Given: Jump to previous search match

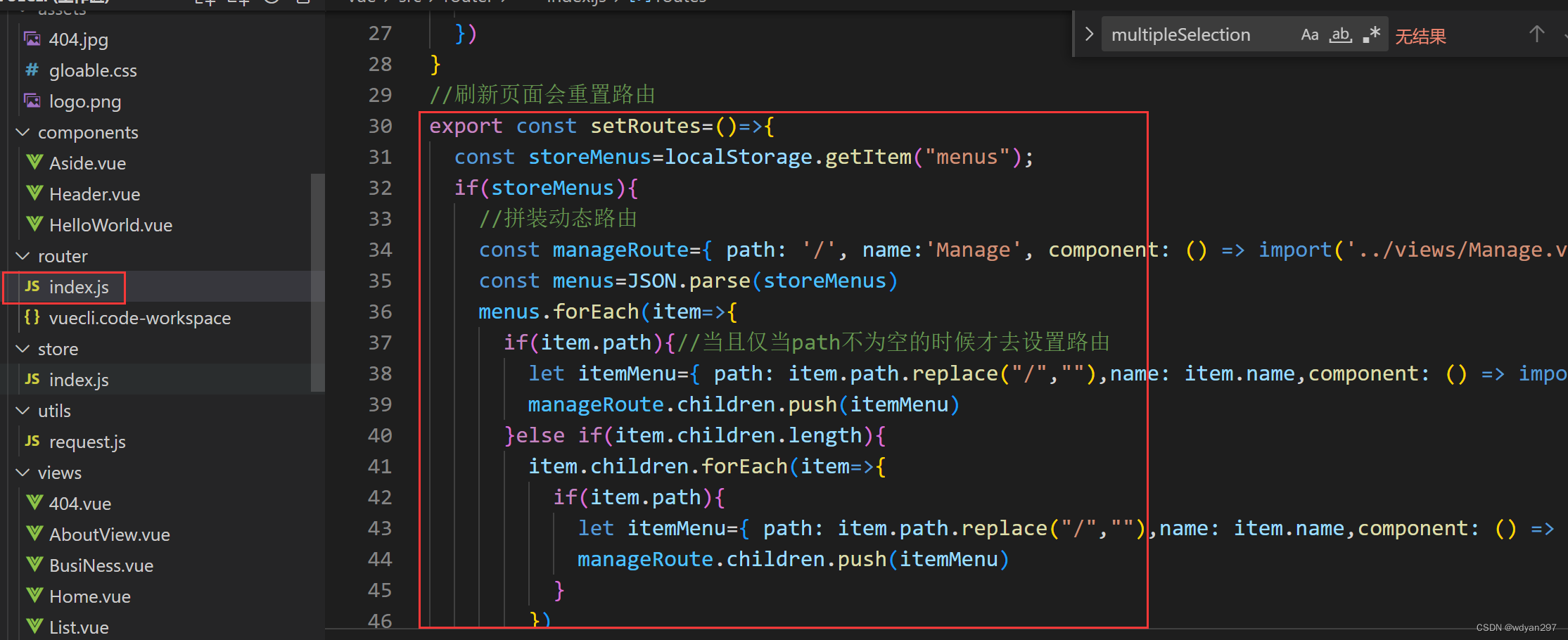Looking at the screenshot, I should [x=1536, y=34].
